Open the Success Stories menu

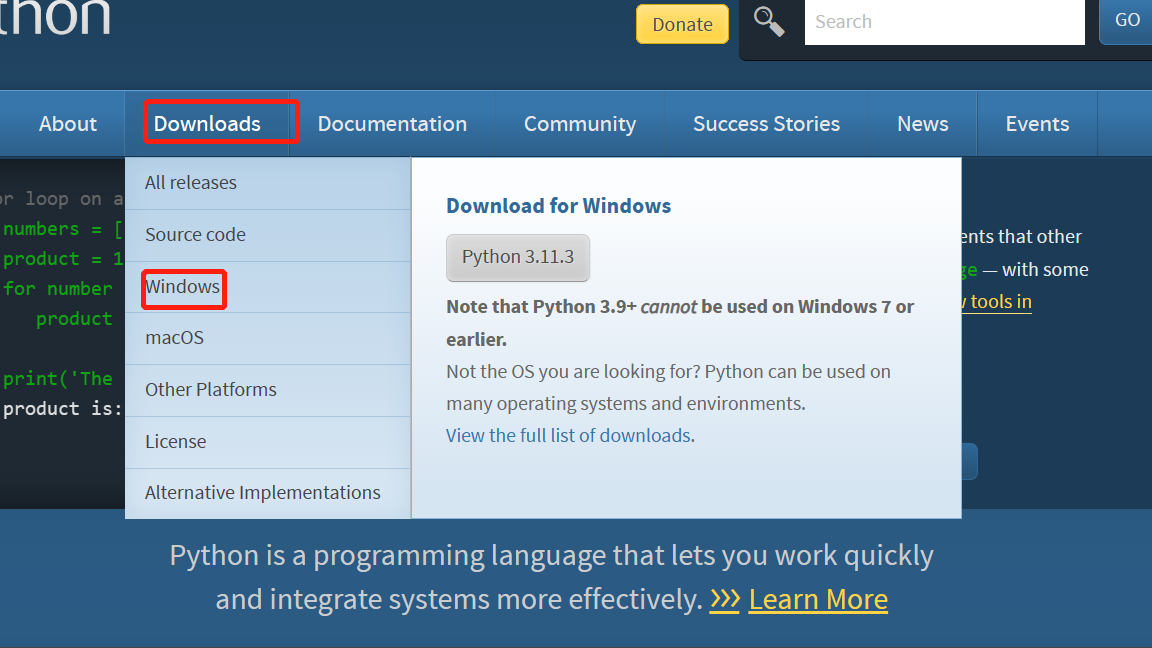[x=766, y=123]
